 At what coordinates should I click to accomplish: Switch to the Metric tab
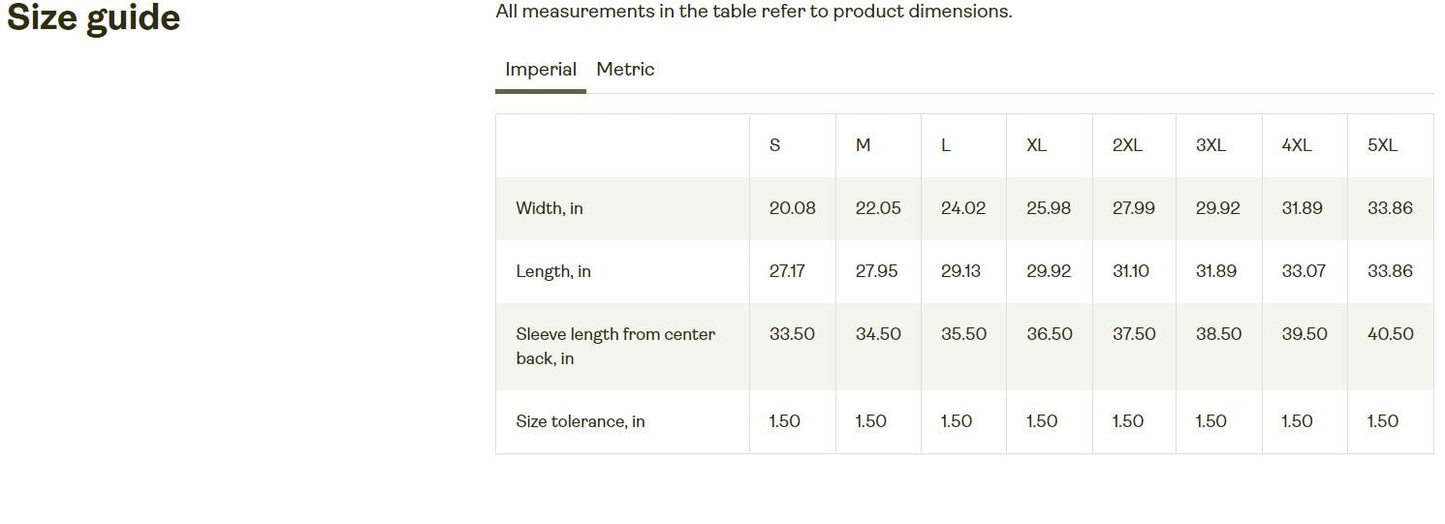[625, 69]
